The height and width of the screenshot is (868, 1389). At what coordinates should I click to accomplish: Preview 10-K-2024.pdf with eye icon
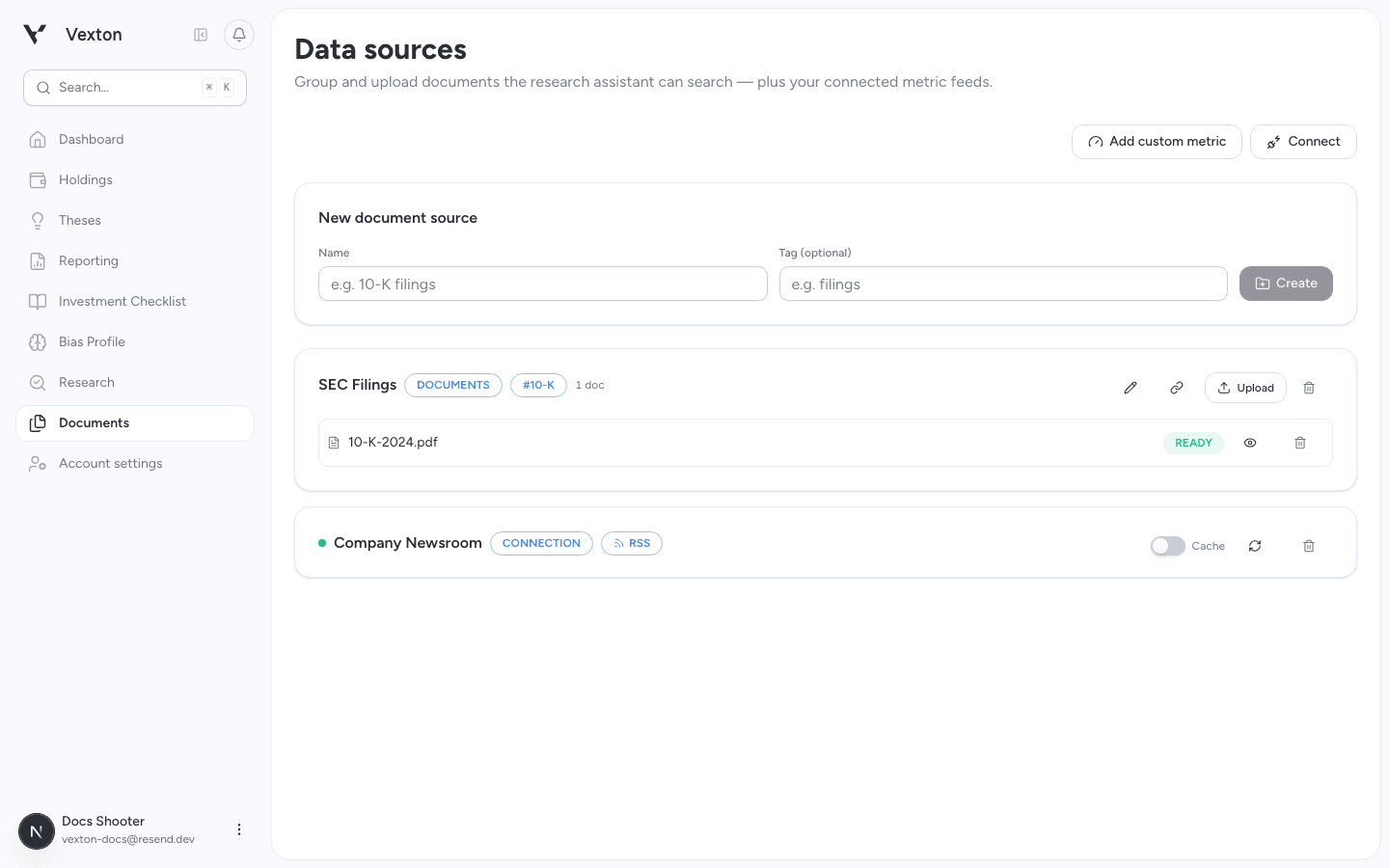coord(1250,443)
